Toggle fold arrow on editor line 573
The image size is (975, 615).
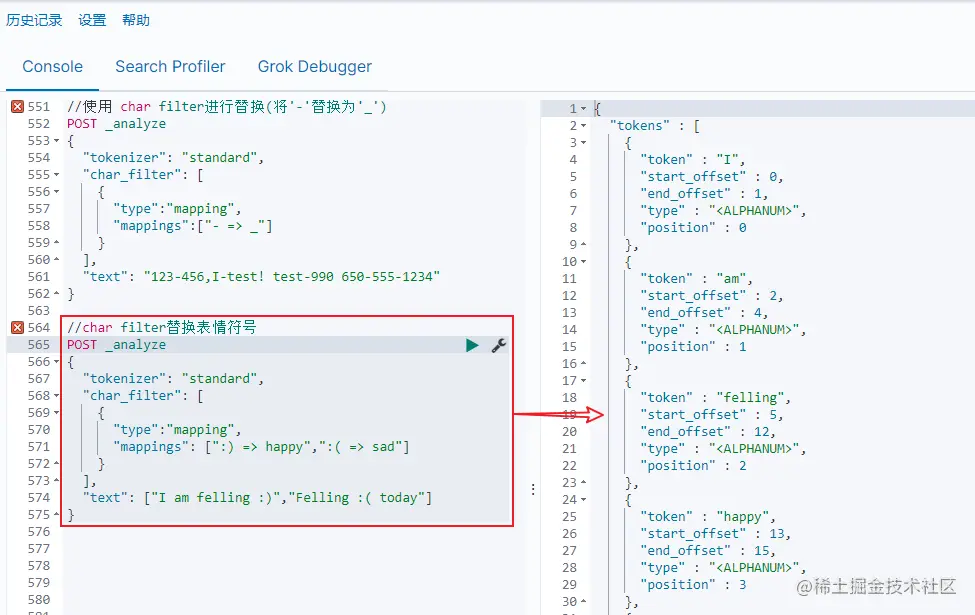click(x=57, y=481)
